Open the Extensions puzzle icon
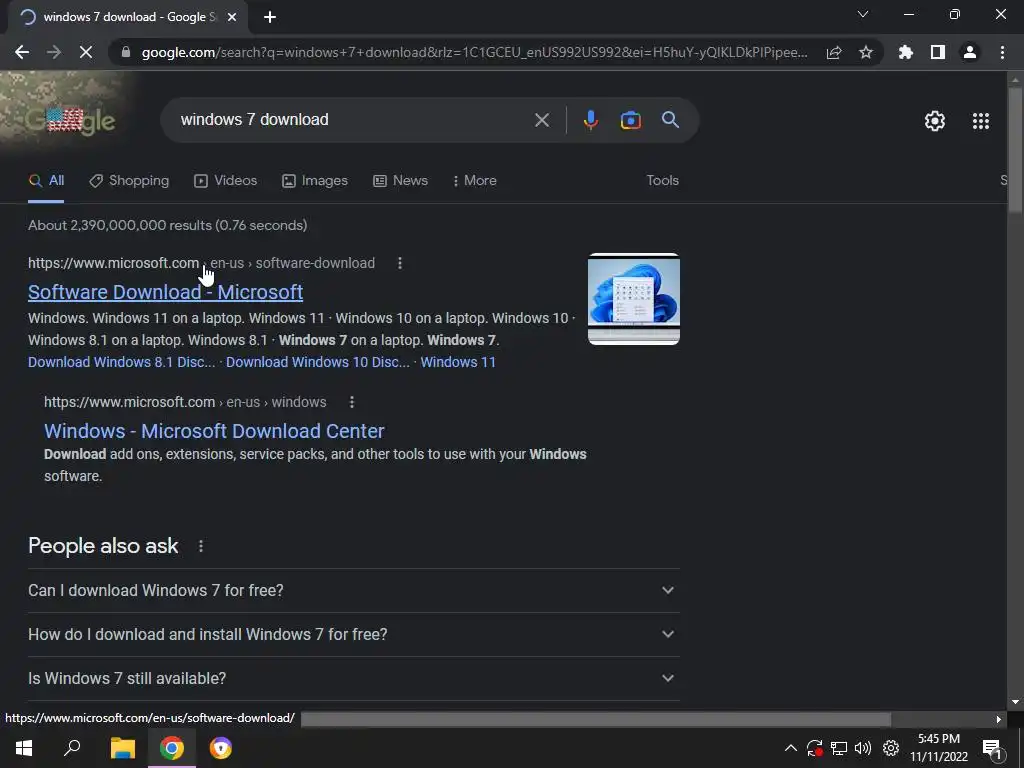 [x=906, y=52]
